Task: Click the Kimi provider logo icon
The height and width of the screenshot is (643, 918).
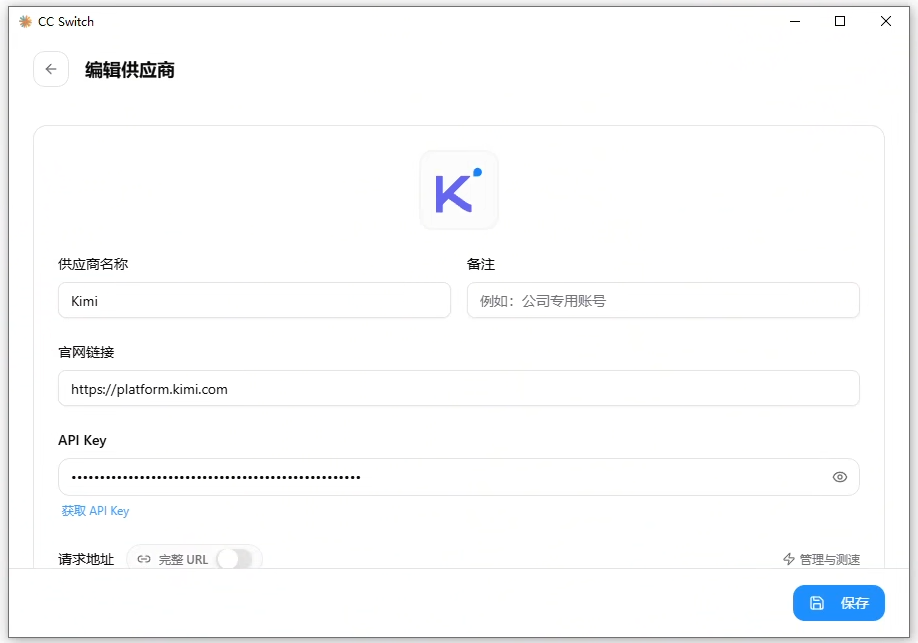Action: click(x=458, y=190)
